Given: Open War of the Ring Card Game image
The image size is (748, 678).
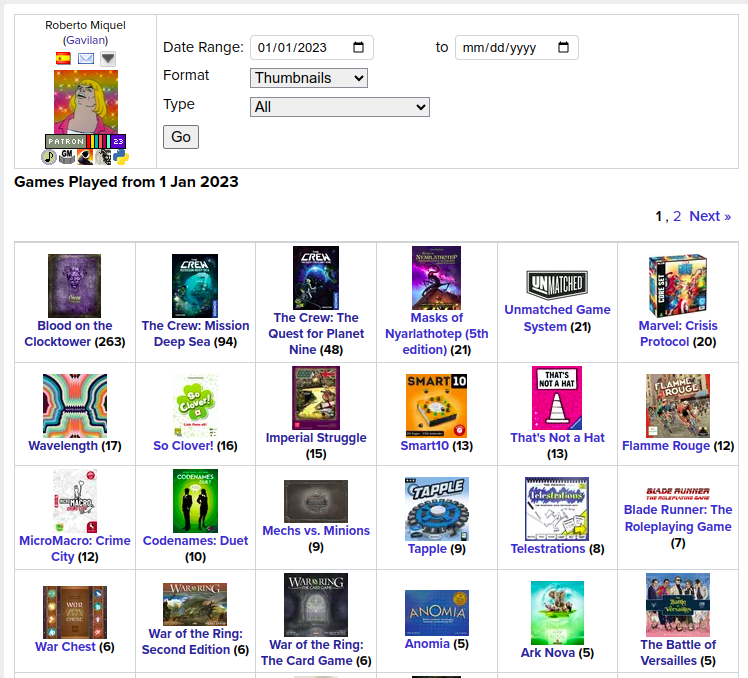Looking at the screenshot, I should (316, 605).
